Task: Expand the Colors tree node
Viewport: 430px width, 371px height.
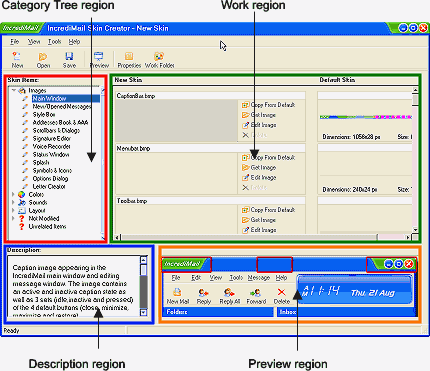Action: point(13,194)
